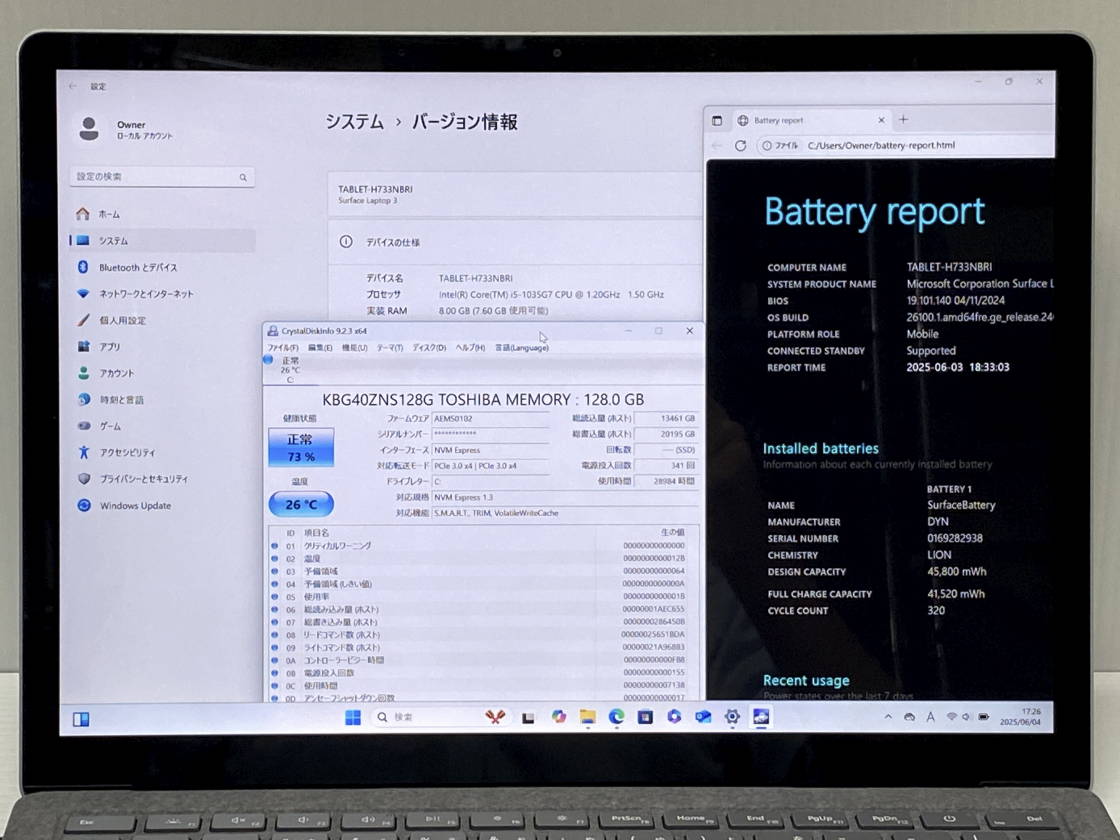Click the SurfaceBattery name in the report
Viewport: 1120px width, 840px height.
961,505
